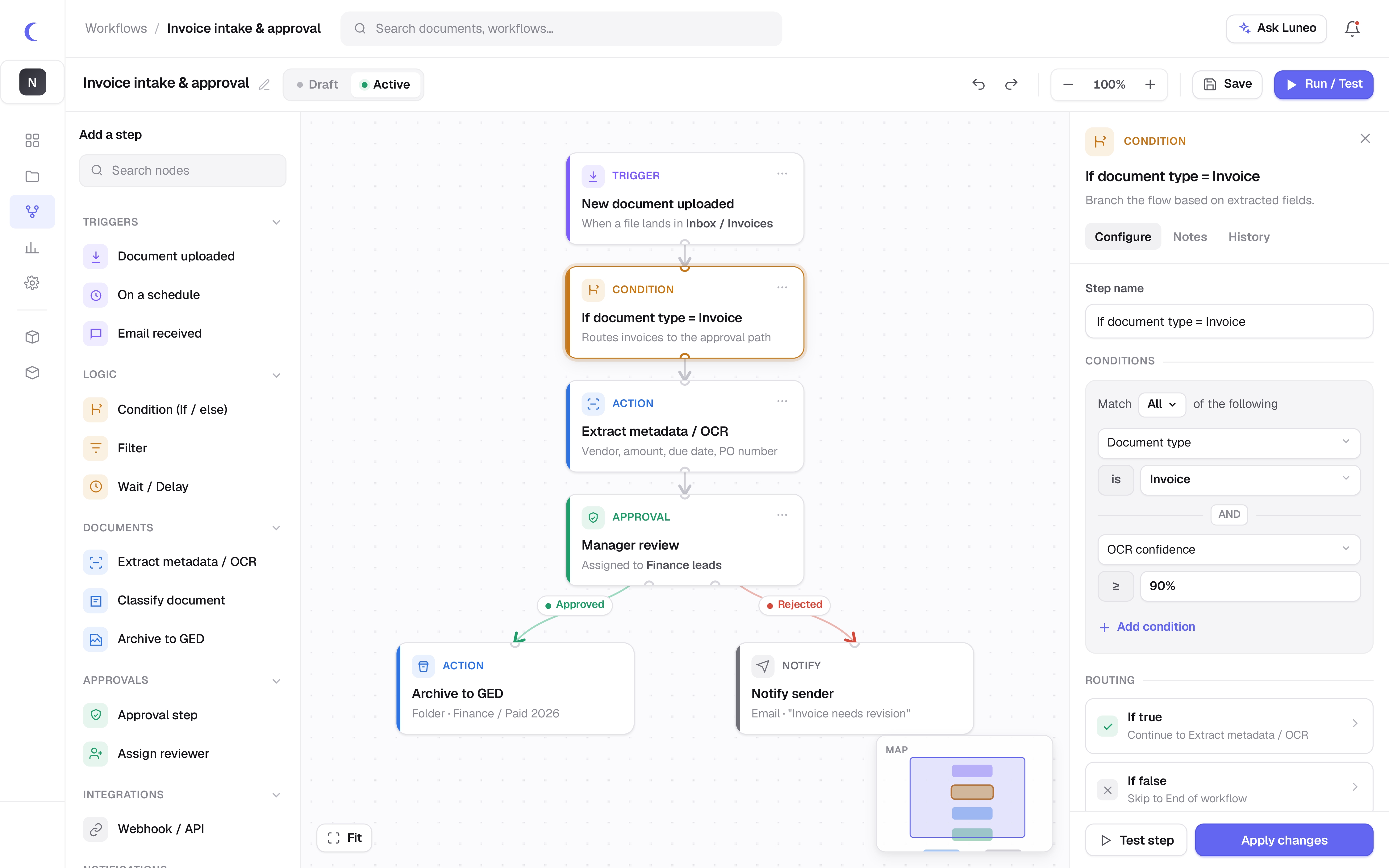The width and height of the screenshot is (1389, 868).
Task: Select the Archive to GED canvas node
Action: (515, 688)
